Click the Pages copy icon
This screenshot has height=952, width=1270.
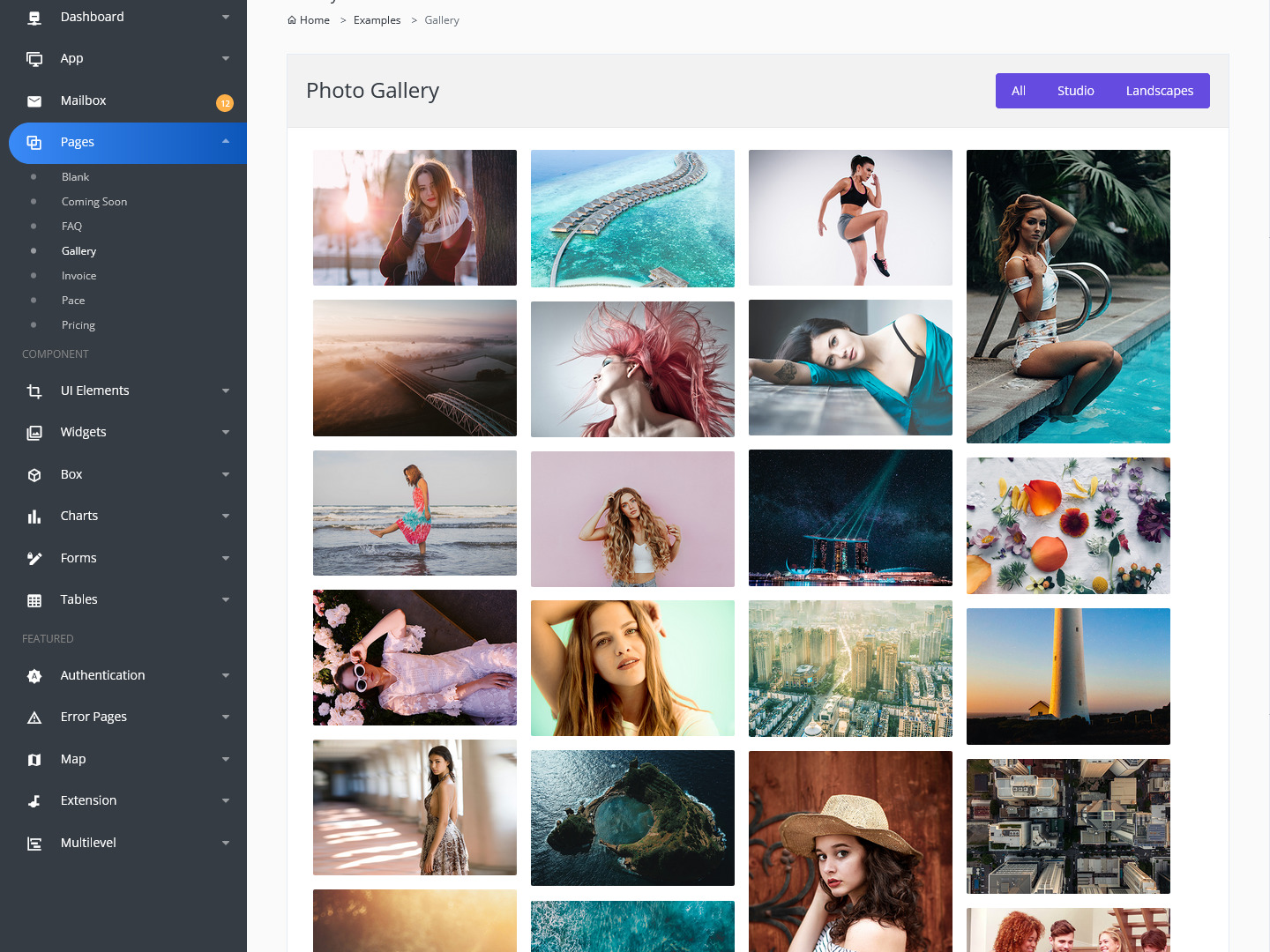[x=34, y=143]
